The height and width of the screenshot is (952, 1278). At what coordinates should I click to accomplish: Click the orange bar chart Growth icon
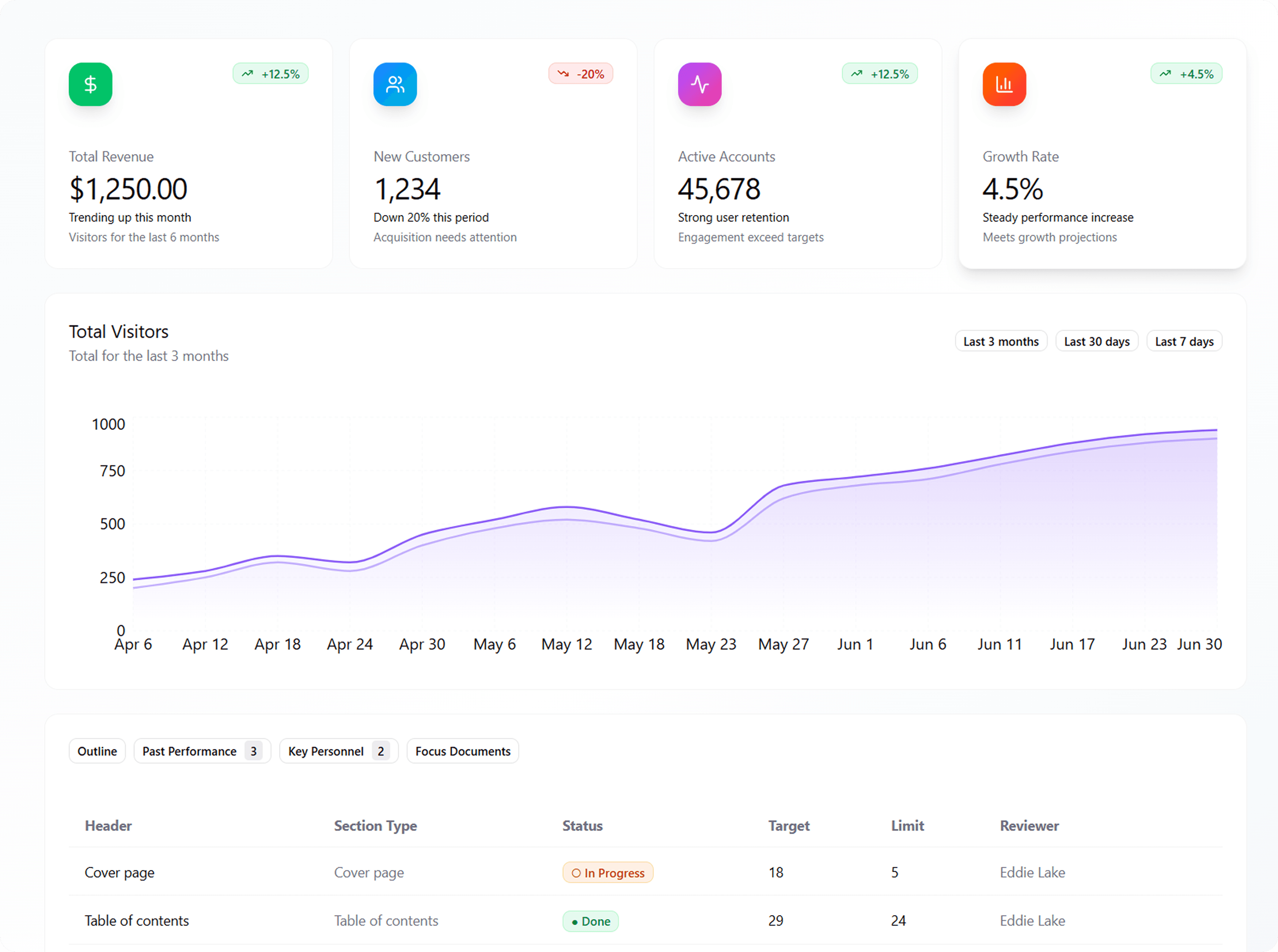pos(1004,85)
